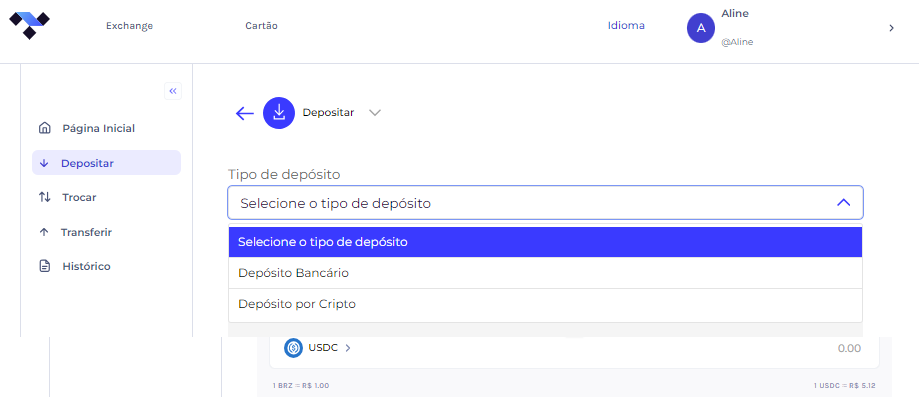Screen dimensions: 919x405
Task: Click the Aline avatar circle
Action: point(701,28)
